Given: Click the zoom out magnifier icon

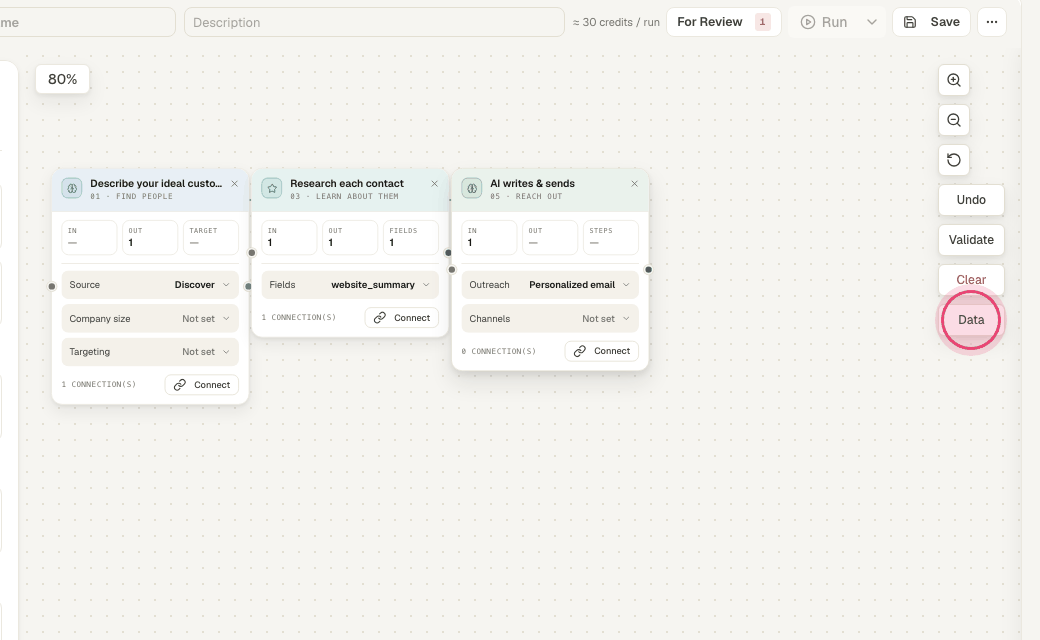Looking at the screenshot, I should (x=954, y=120).
